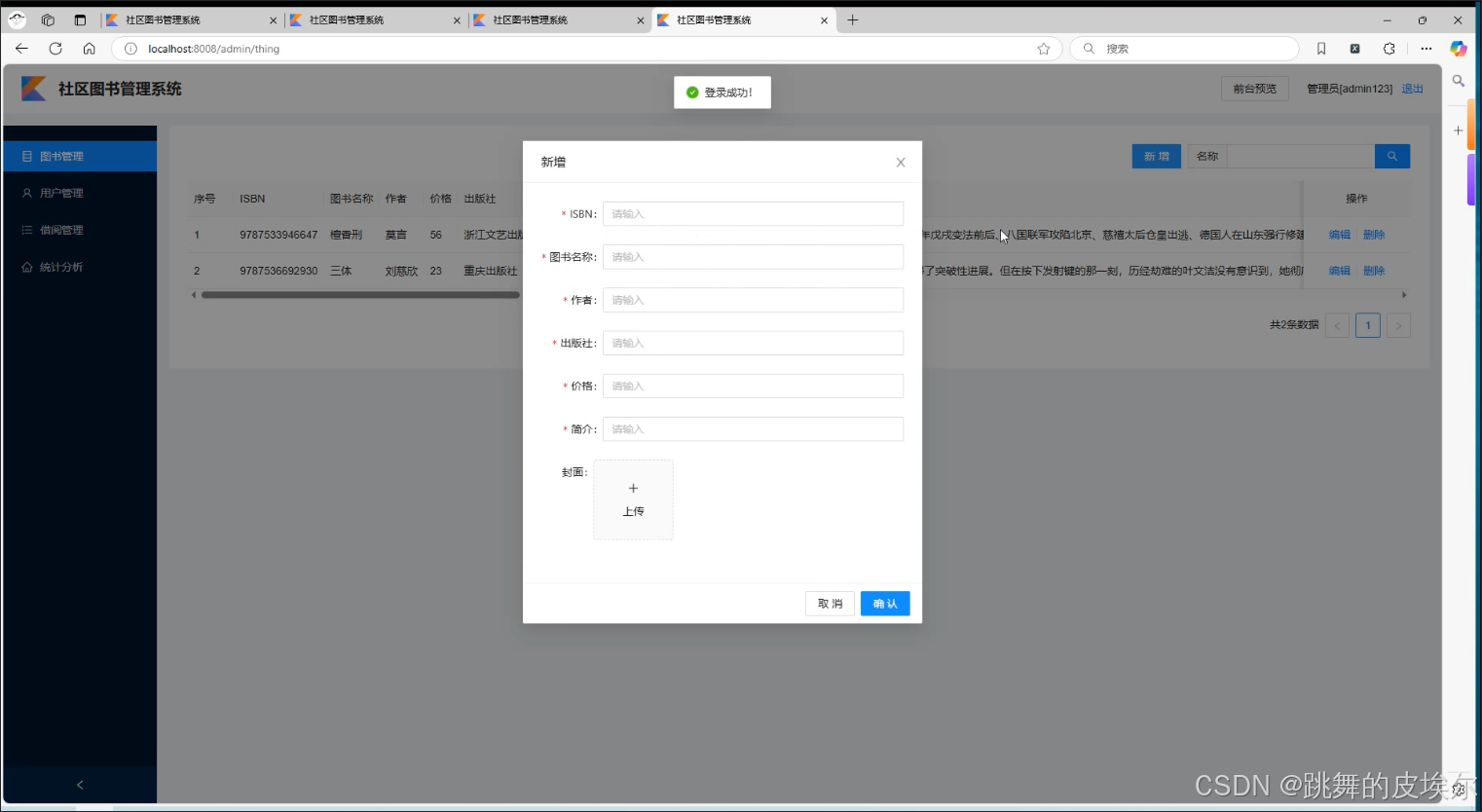
Task: Open the browser more options menu
Action: [1426, 48]
